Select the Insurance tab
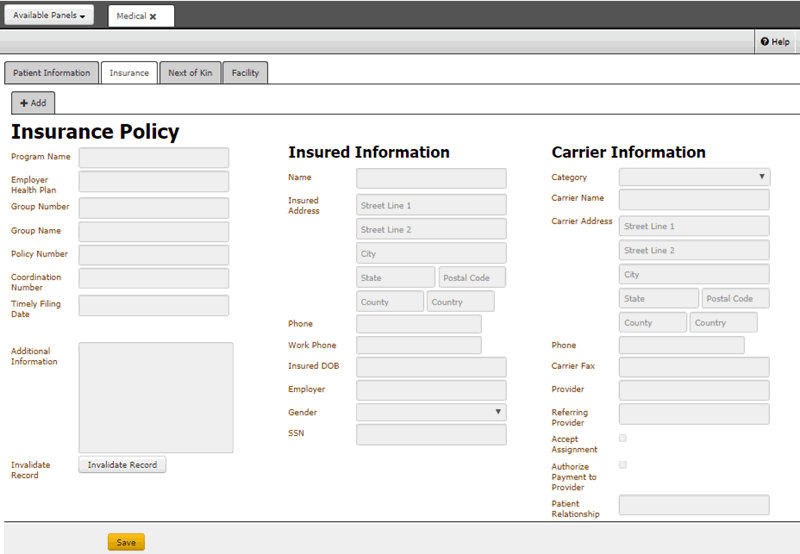The image size is (800, 554). click(x=129, y=73)
